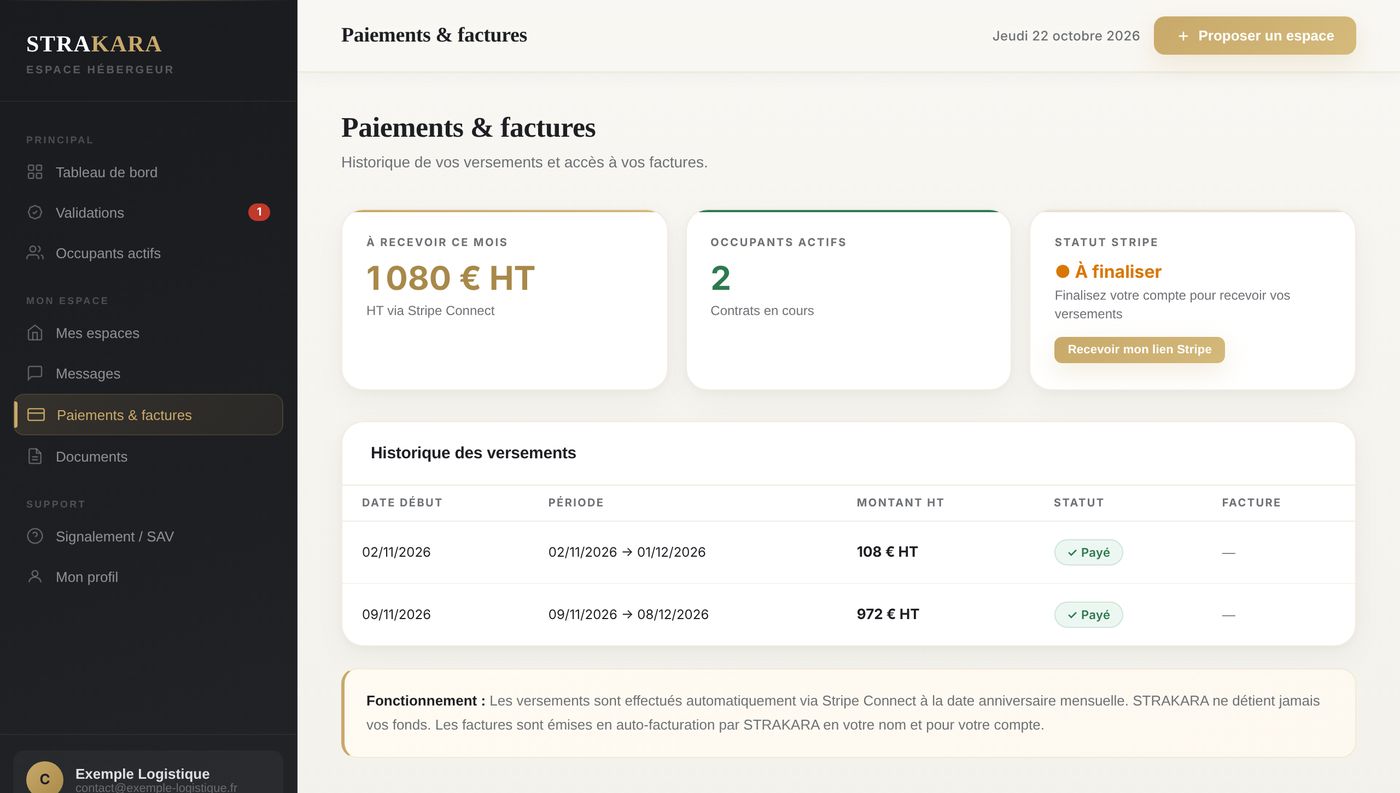Click the Signalement / SAV help icon
Image resolution: width=1400 pixels, height=793 pixels.
coord(35,536)
